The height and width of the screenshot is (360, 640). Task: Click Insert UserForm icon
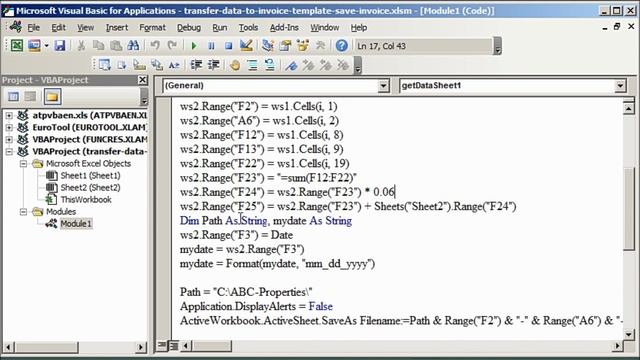(34, 46)
